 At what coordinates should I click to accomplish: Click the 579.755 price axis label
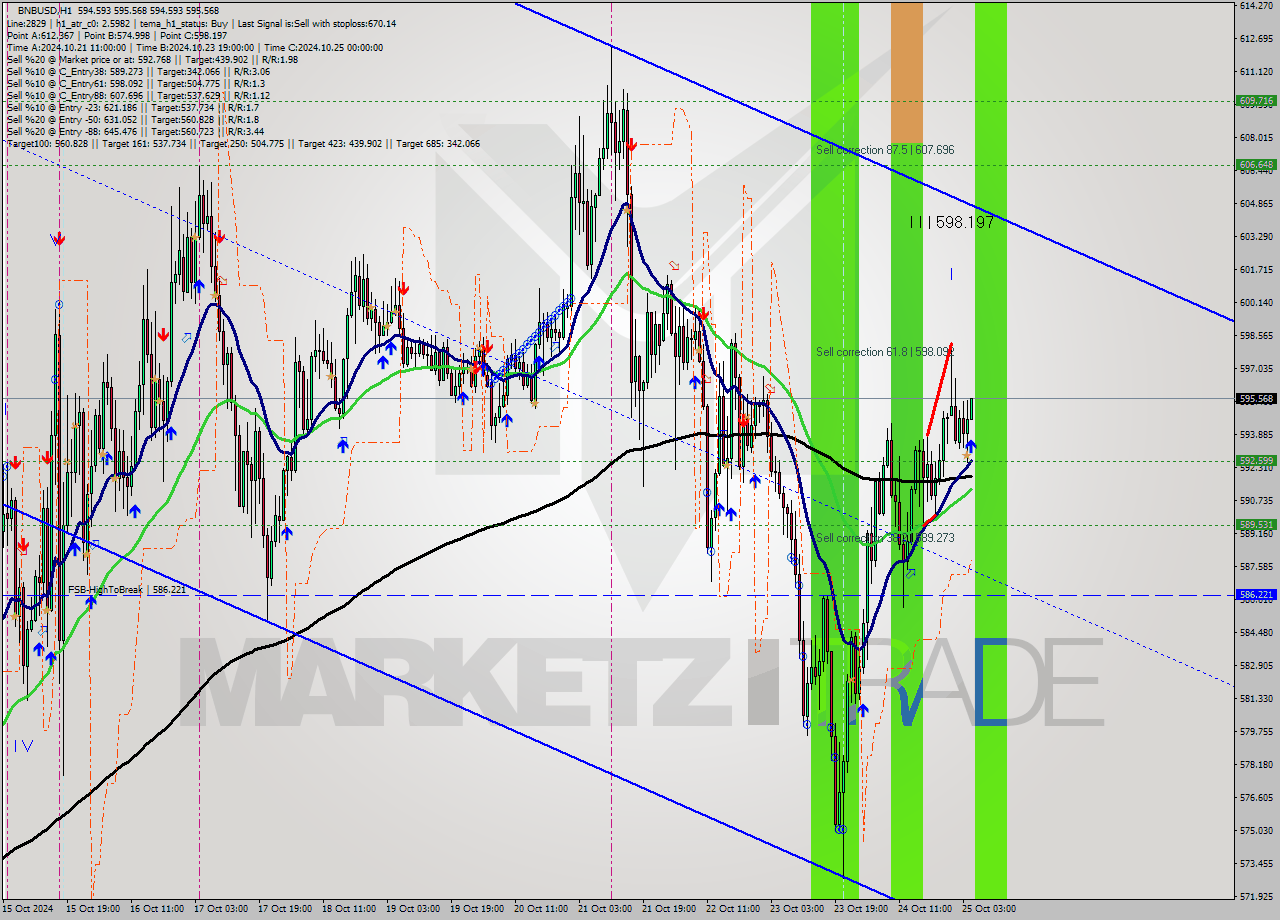click(1256, 731)
